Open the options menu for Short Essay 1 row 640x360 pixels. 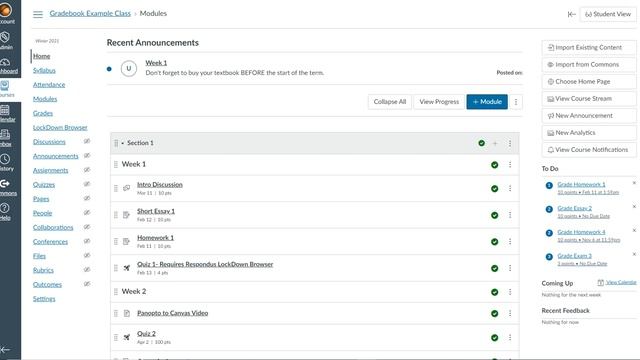[510, 215]
